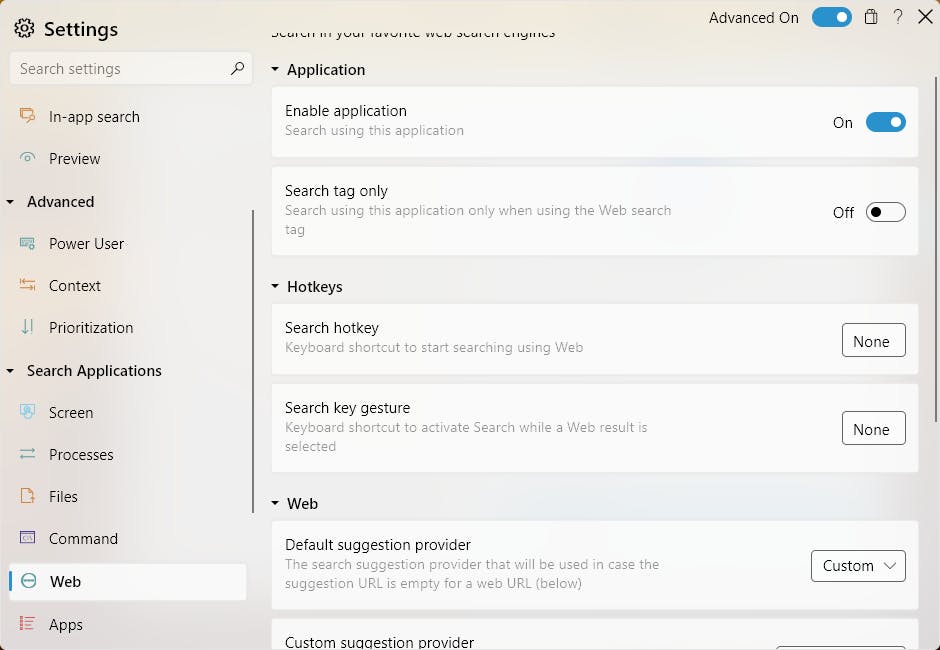The width and height of the screenshot is (940, 650).
Task: Click the sidebar vertical scrollbar
Action: click(x=253, y=360)
